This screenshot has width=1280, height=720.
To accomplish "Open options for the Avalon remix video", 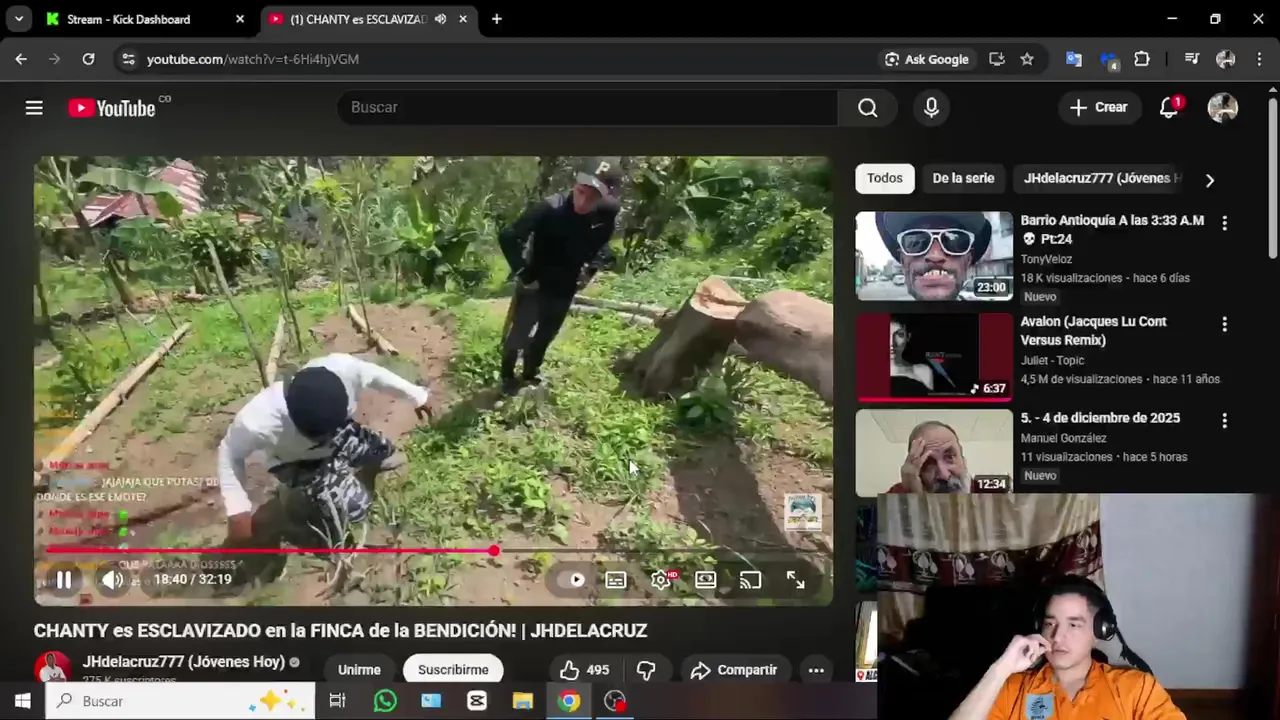I will point(1224,324).
